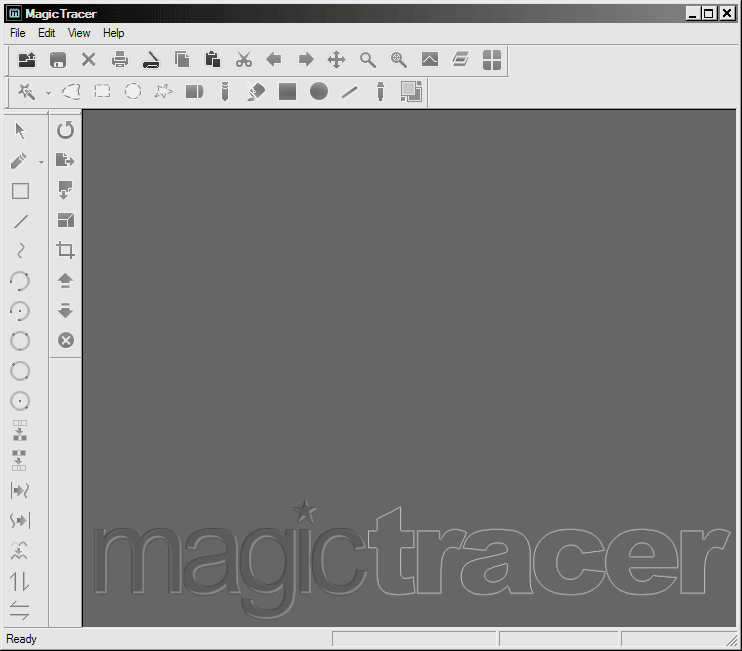The height and width of the screenshot is (651, 742).
Task: Click the foreground/background color squares
Action: click(x=411, y=91)
